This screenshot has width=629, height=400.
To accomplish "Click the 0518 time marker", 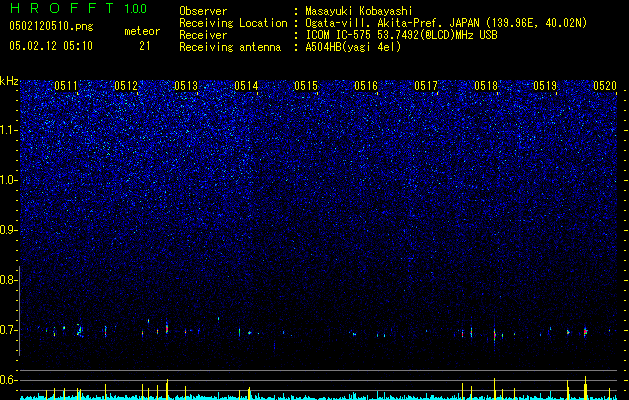I will click(486, 86).
